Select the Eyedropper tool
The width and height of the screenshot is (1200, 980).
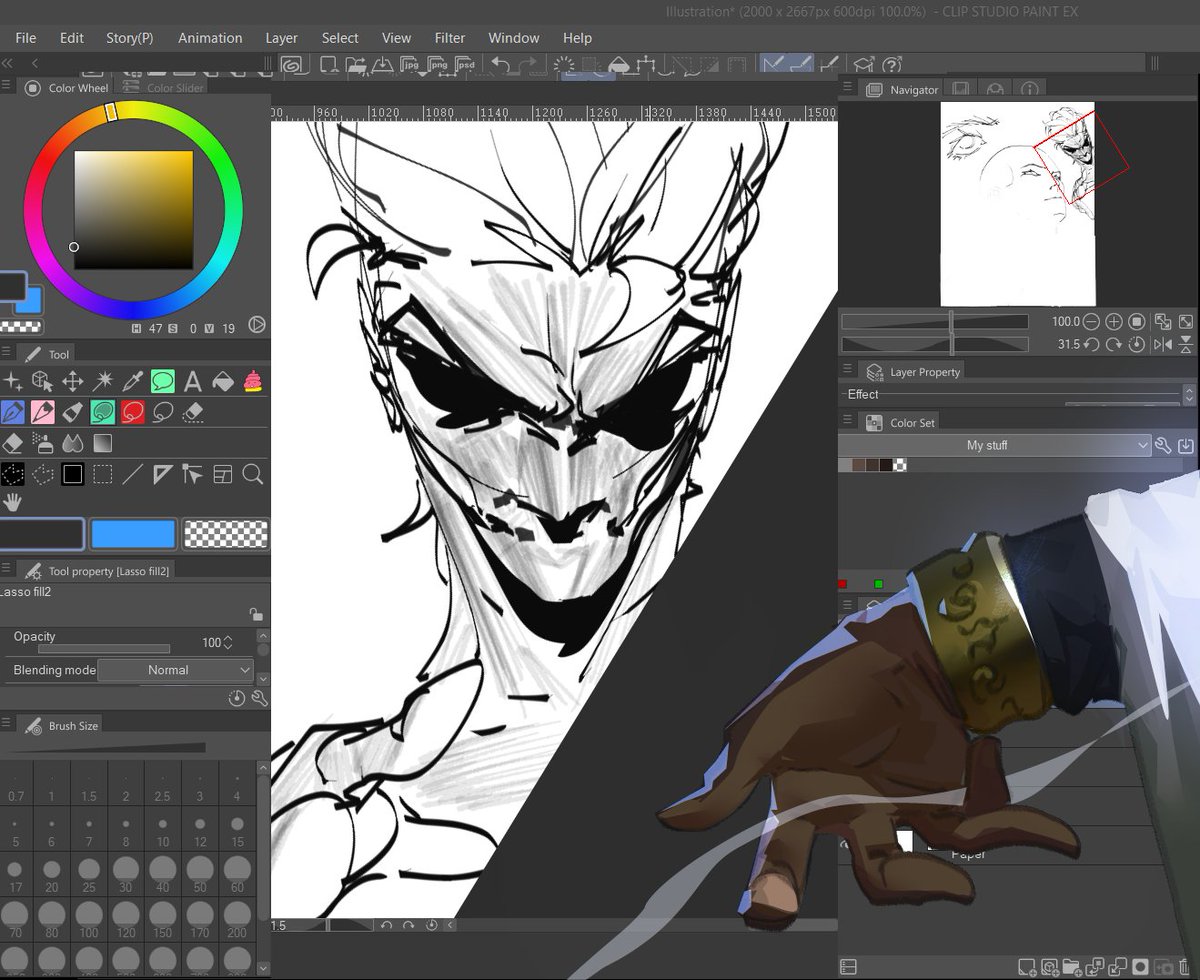[x=132, y=381]
